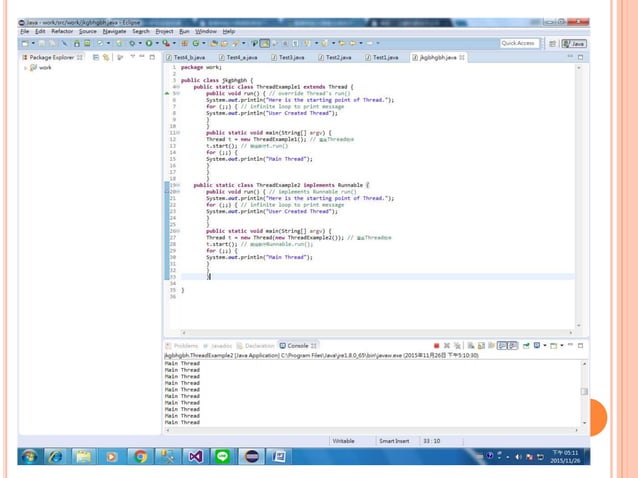This screenshot has height=478, width=638.
Task: Click the red Terminate button in Console
Action: click(436, 346)
